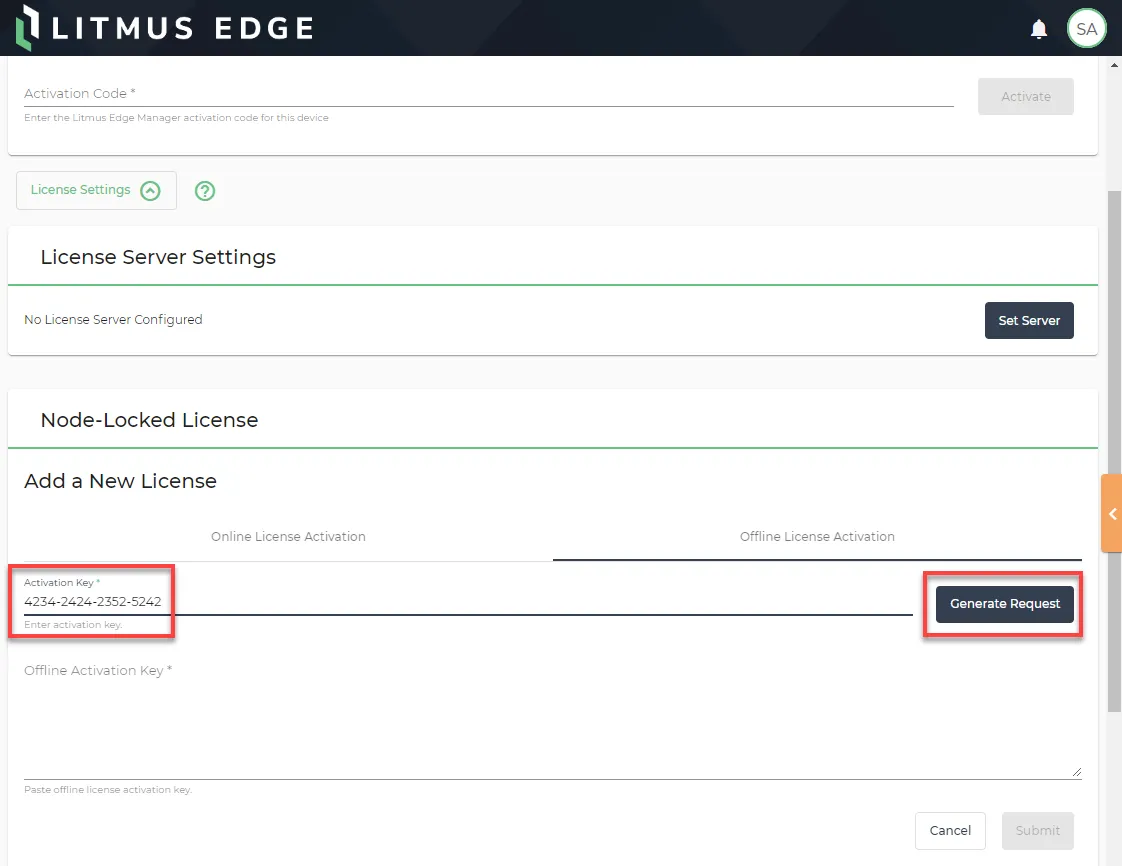Click the 'Add a New License' heading
This screenshot has width=1122, height=866.
120,481
